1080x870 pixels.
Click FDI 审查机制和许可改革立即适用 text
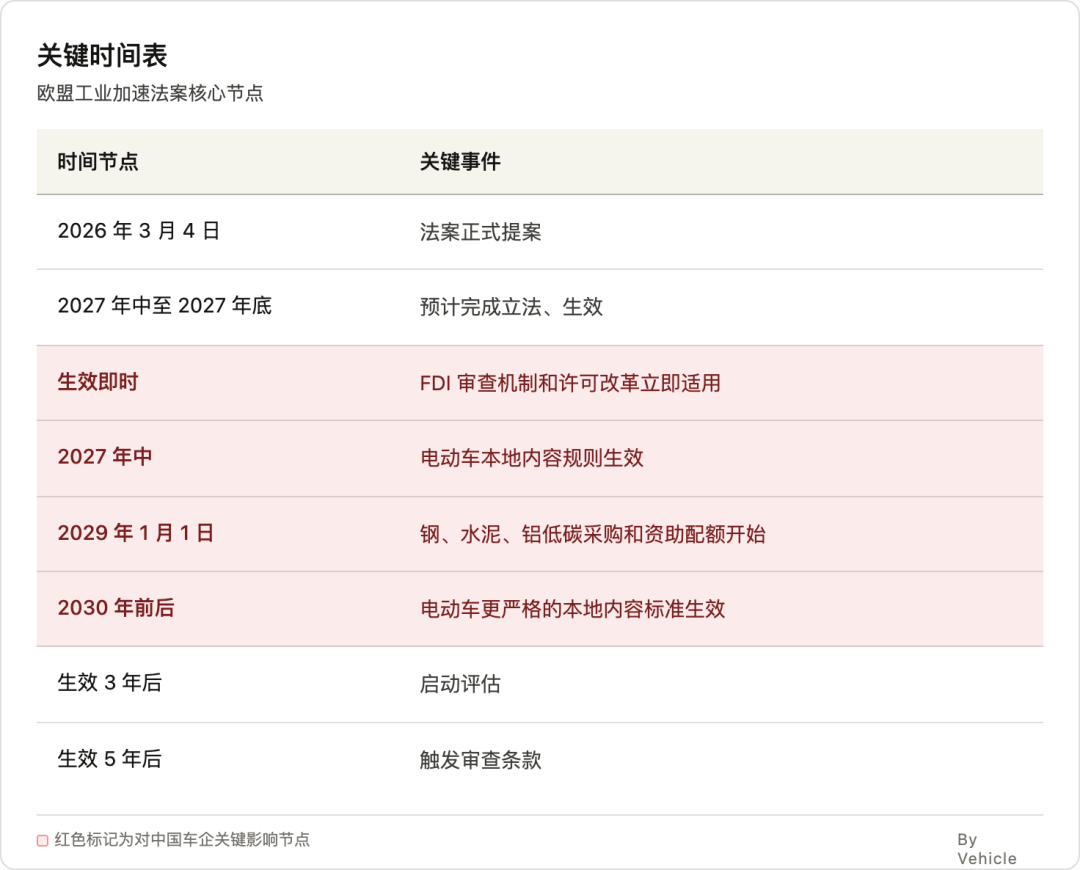point(570,383)
